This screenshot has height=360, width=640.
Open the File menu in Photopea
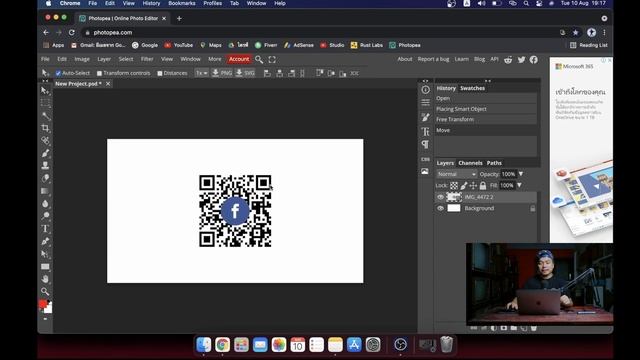tap(45, 59)
